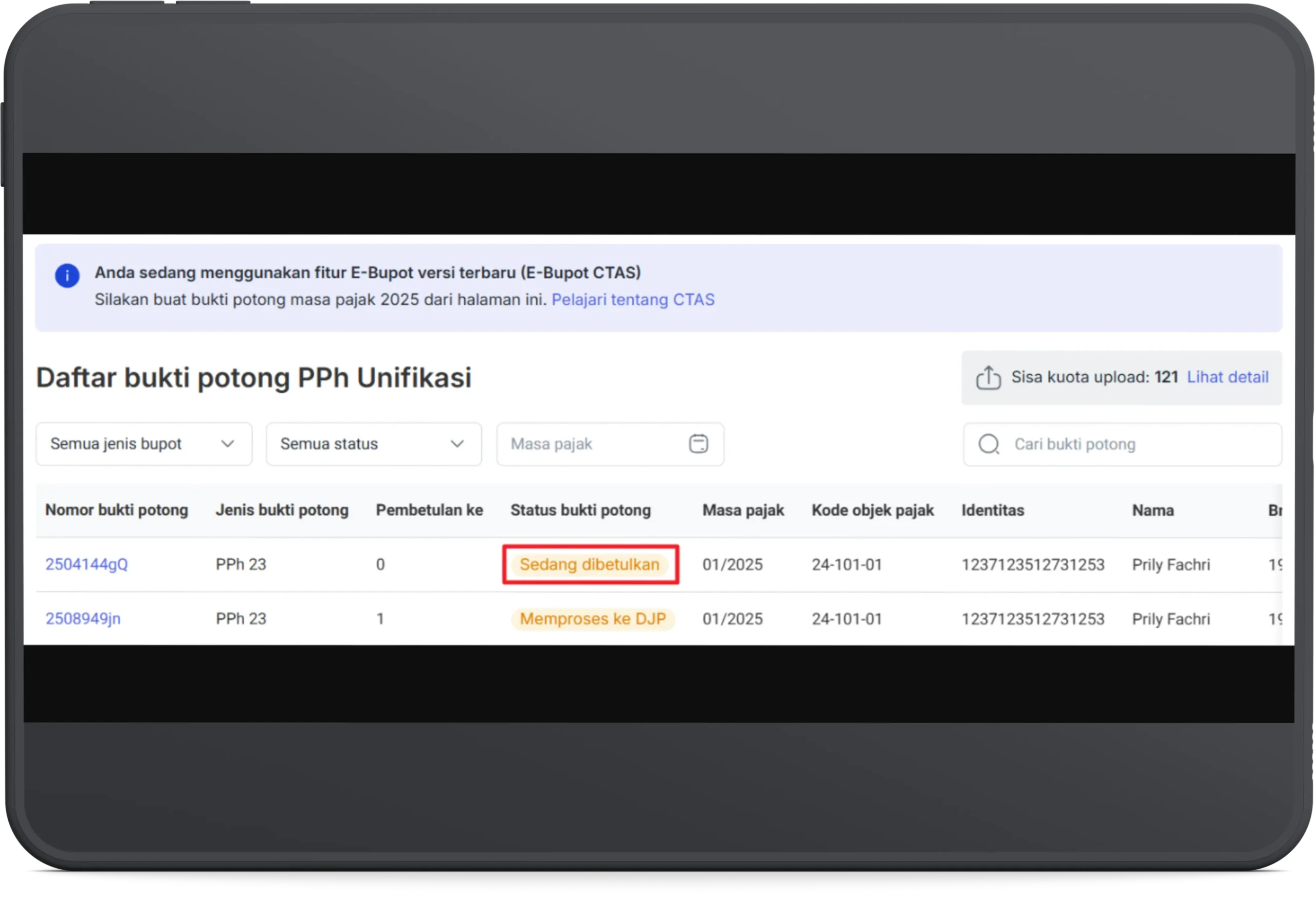
Task: Click the calendar icon in Masa pajak
Action: click(x=698, y=444)
